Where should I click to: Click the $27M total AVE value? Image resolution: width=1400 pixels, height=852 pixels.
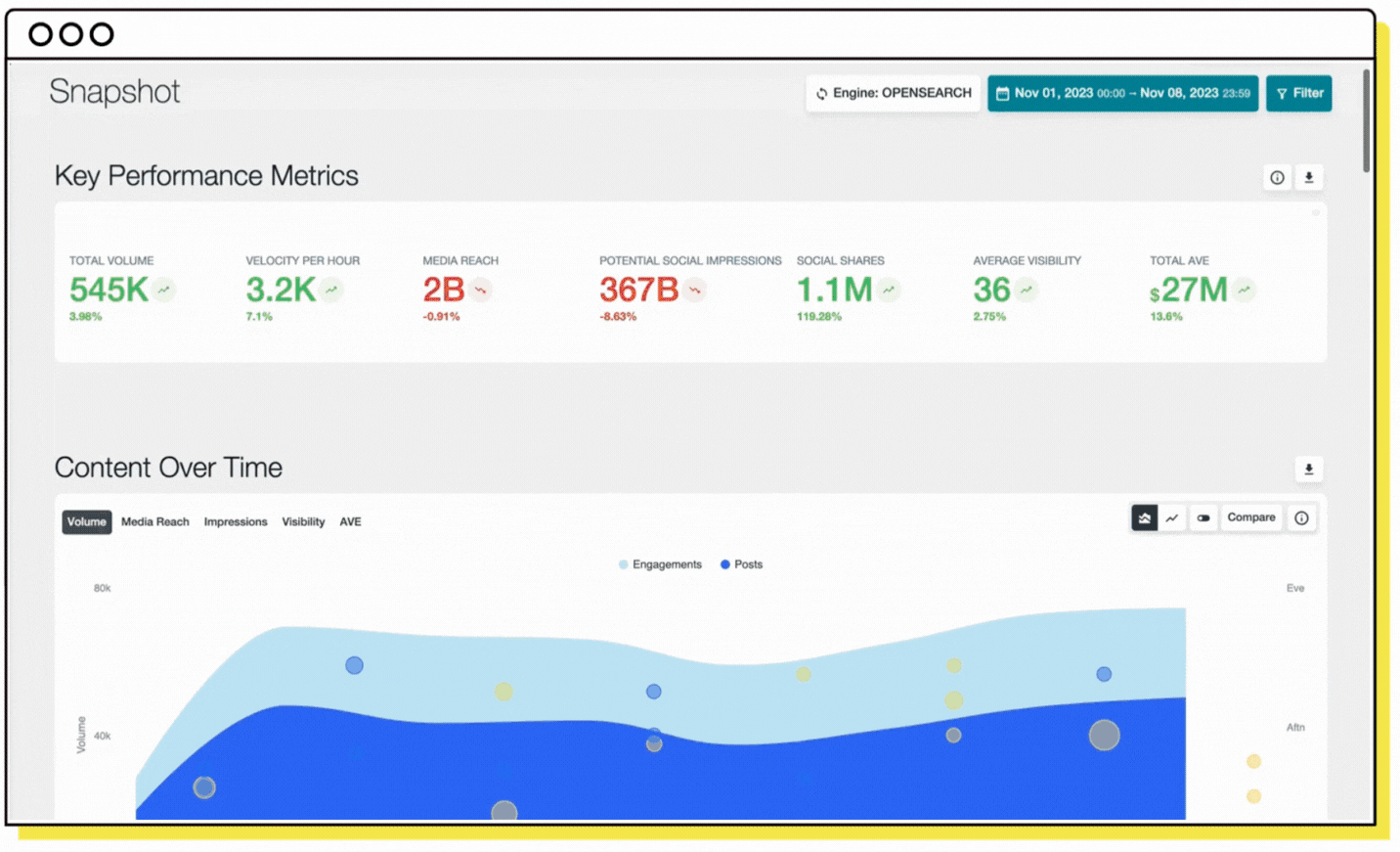pyautogui.click(x=1189, y=290)
